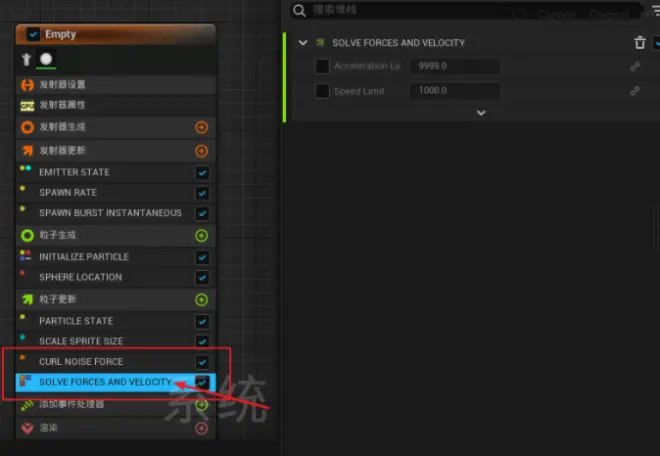The height and width of the screenshot is (456, 660).
Task: Click the emitter sprite thumbnail circle
Action: pos(46,59)
